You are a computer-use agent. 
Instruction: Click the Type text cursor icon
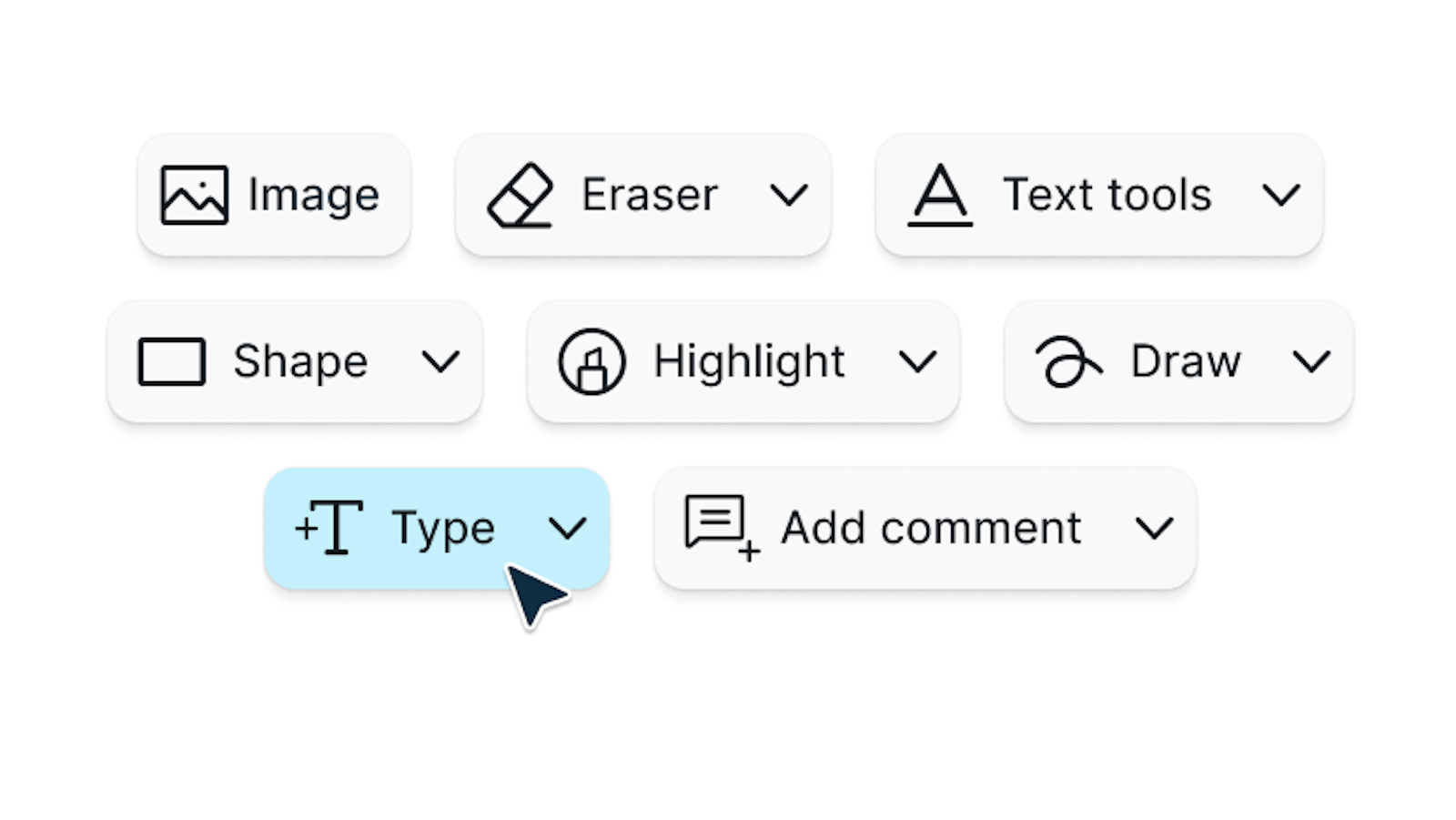click(x=330, y=527)
